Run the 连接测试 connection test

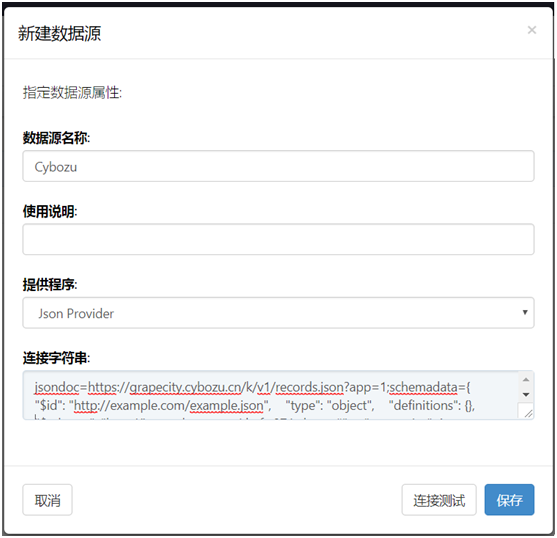(x=439, y=500)
